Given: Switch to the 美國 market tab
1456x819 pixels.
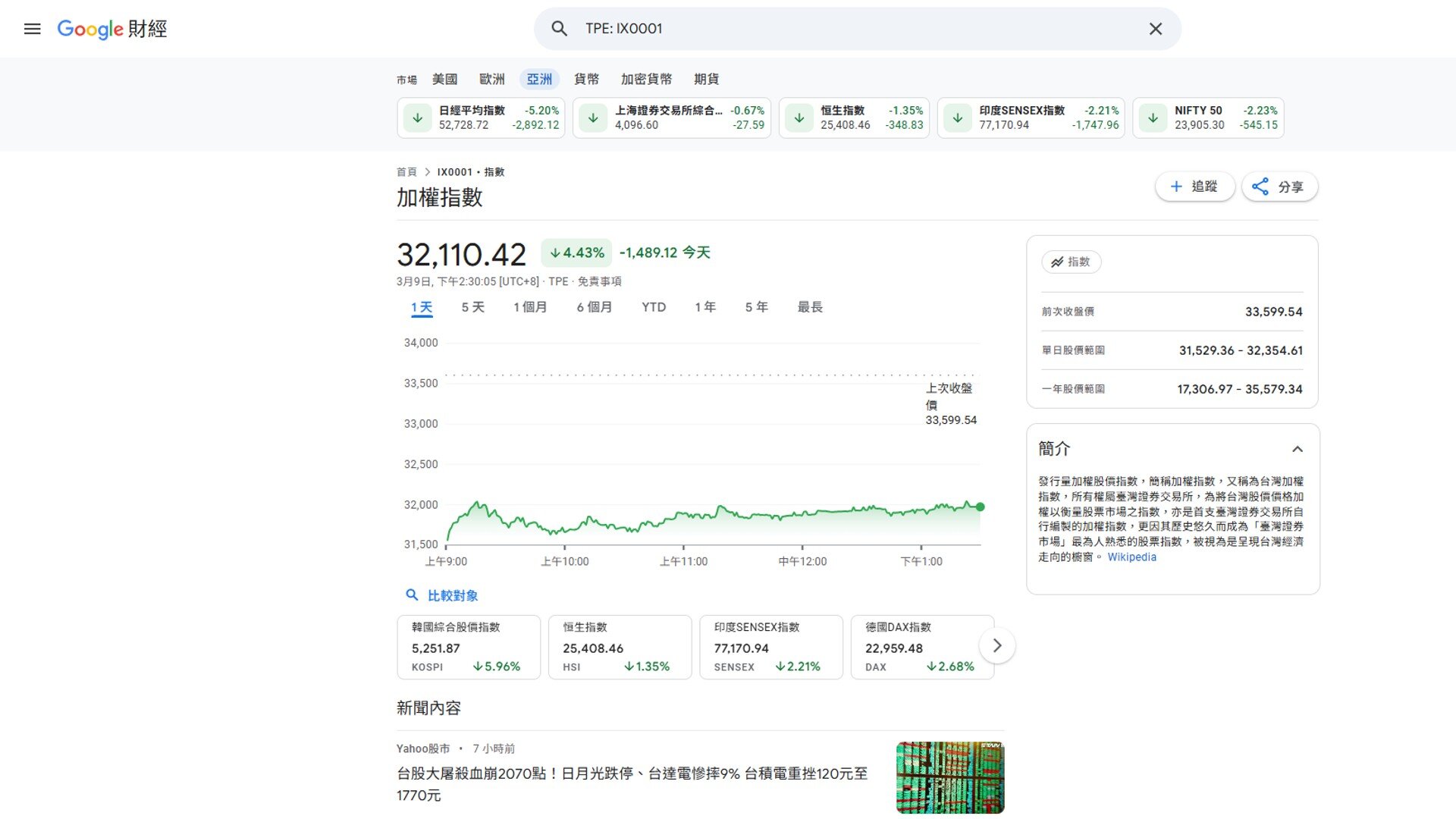Looking at the screenshot, I should 444,79.
